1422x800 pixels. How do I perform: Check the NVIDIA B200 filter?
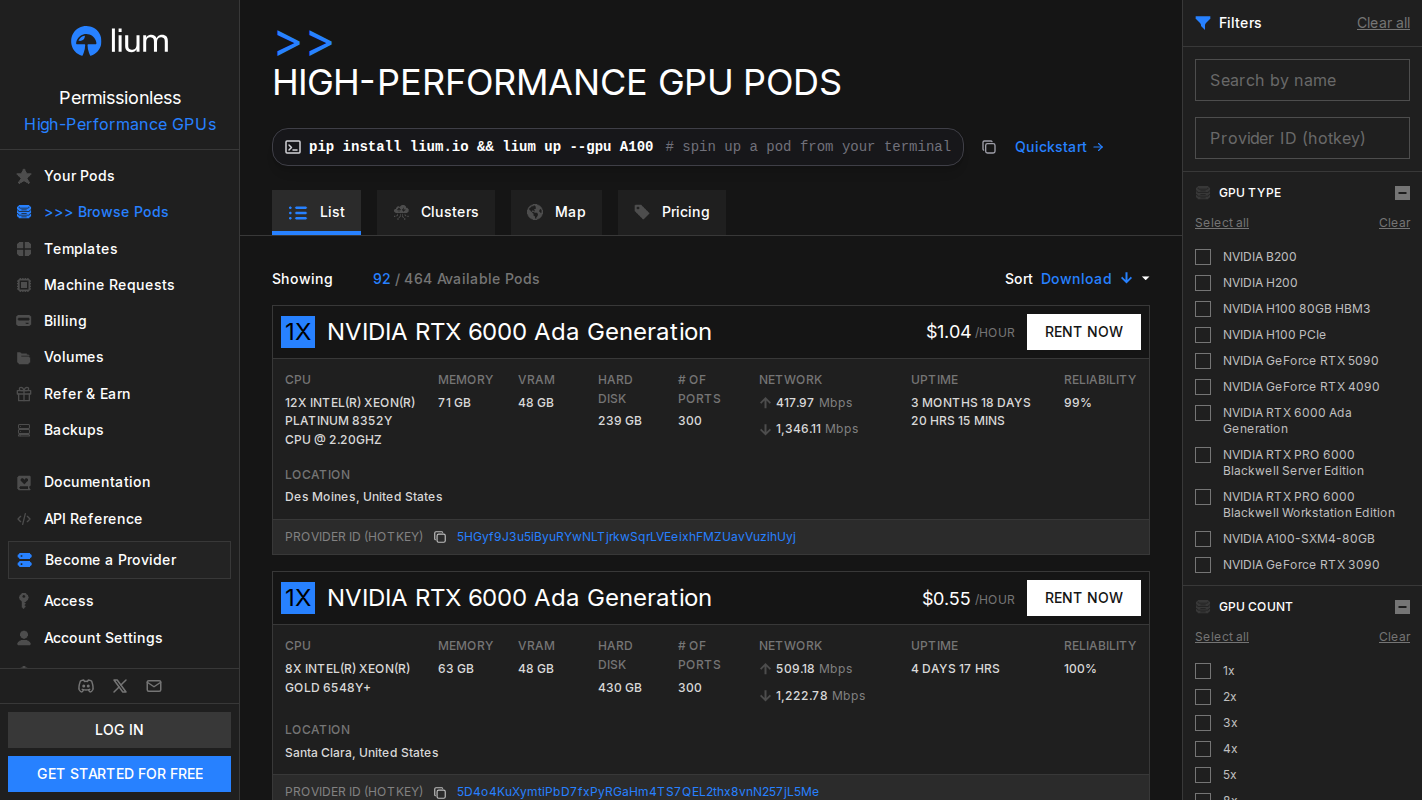[1203, 257]
